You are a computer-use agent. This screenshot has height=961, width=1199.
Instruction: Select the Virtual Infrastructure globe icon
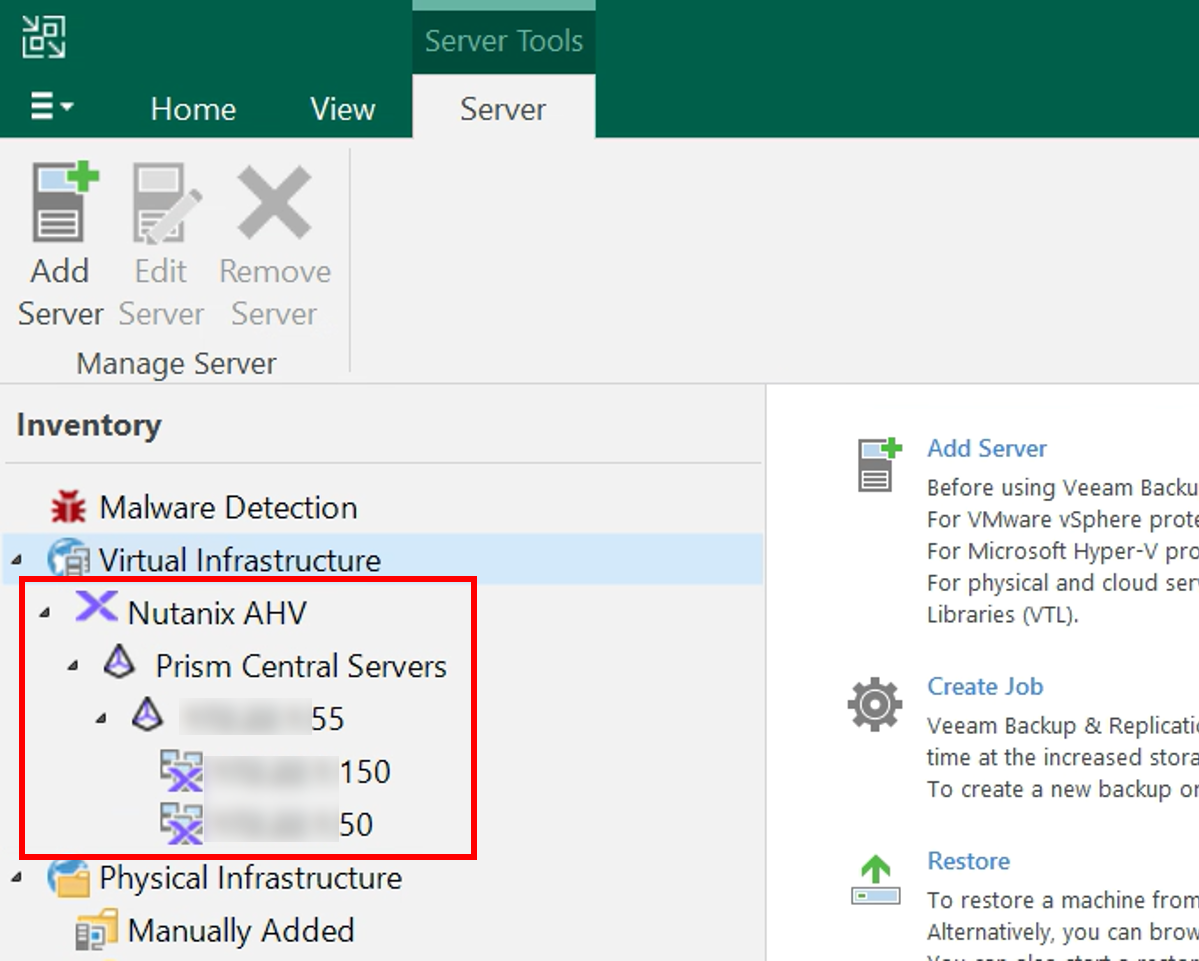click(x=68, y=558)
